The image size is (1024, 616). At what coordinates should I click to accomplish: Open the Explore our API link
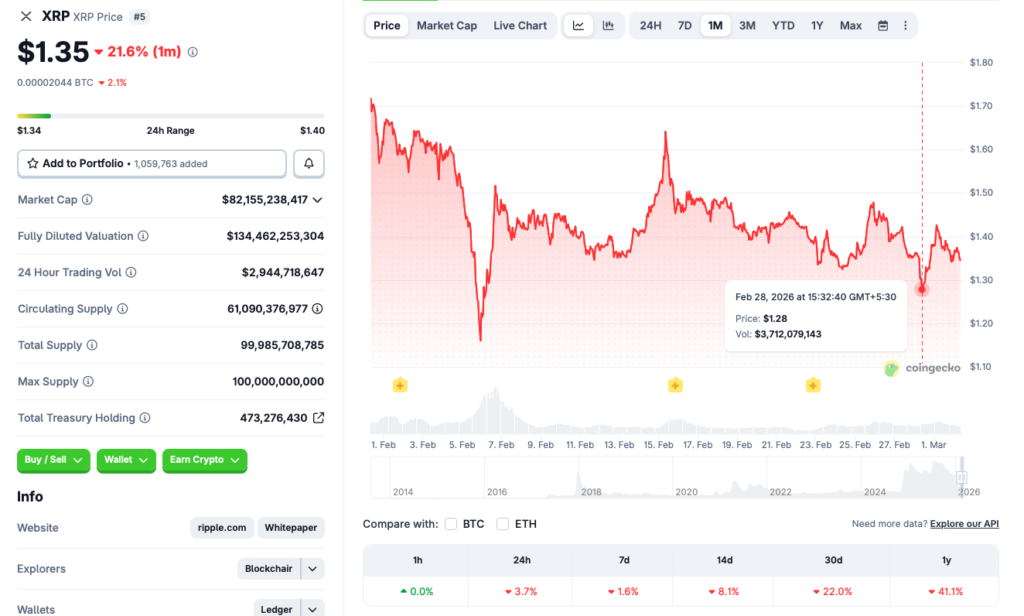[x=964, y=524]
